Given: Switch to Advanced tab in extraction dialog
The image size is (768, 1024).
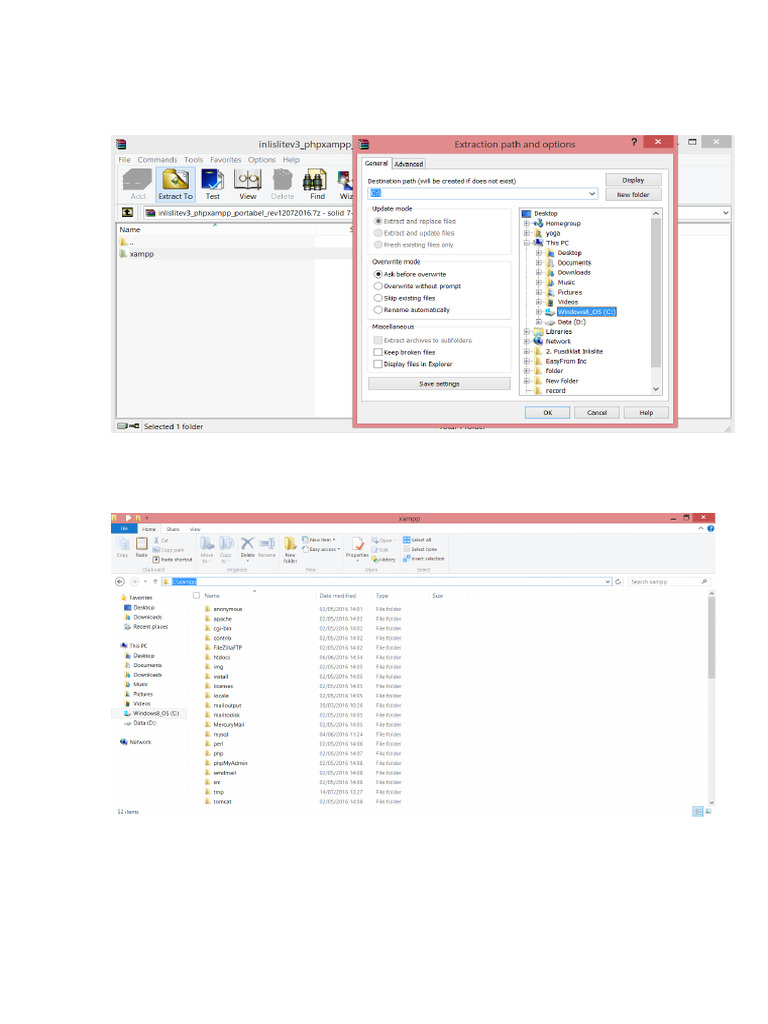Looking at the screenshot, I should (409, 164).
